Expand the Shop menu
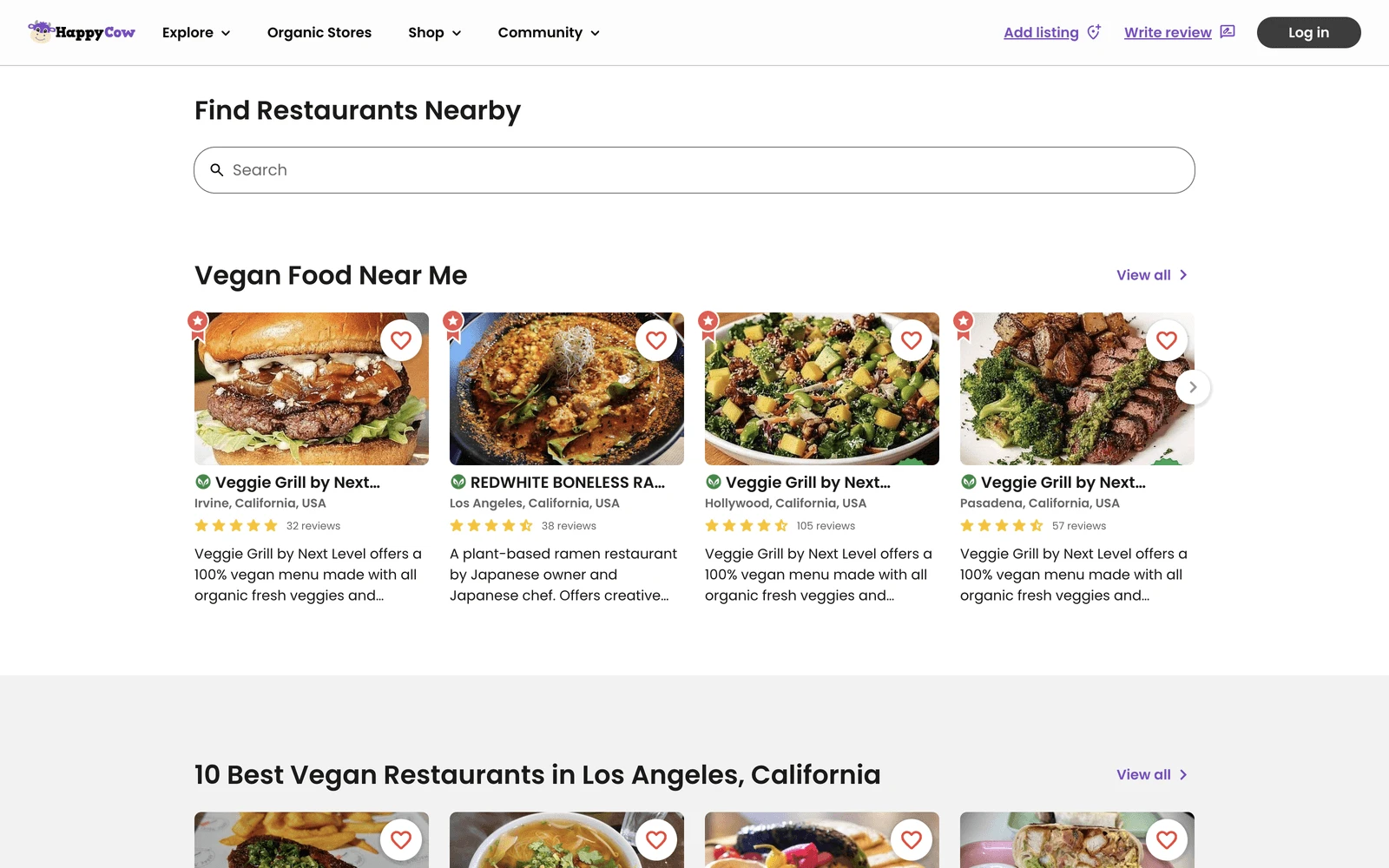The image size is (1389, 868). (435, 32)
